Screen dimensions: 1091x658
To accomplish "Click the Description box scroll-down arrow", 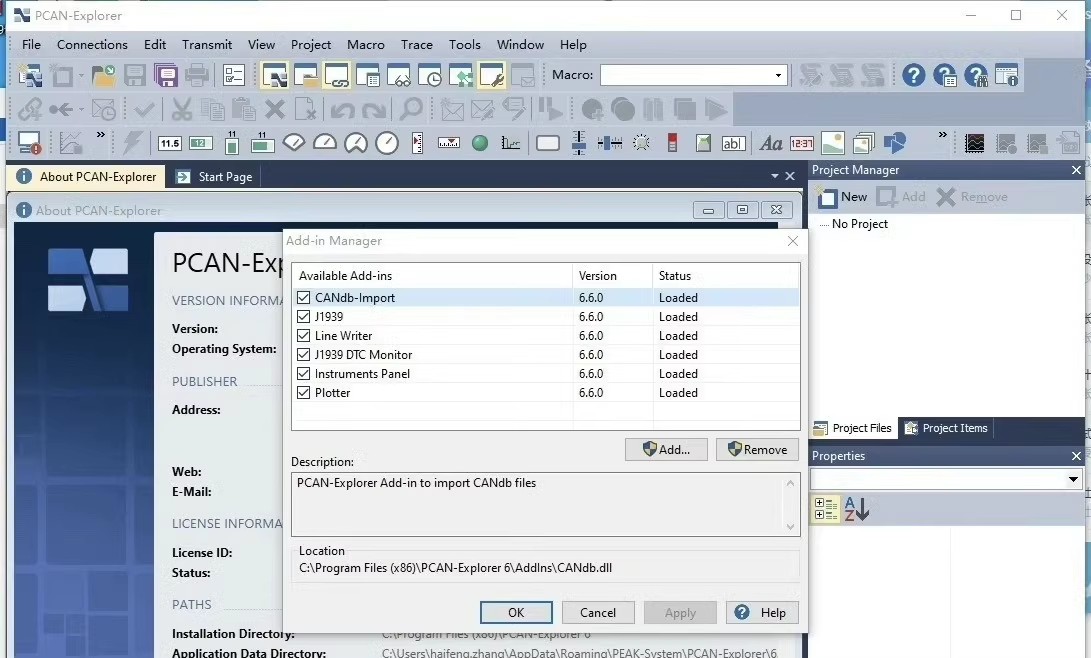I will click(x=790, y=527).
